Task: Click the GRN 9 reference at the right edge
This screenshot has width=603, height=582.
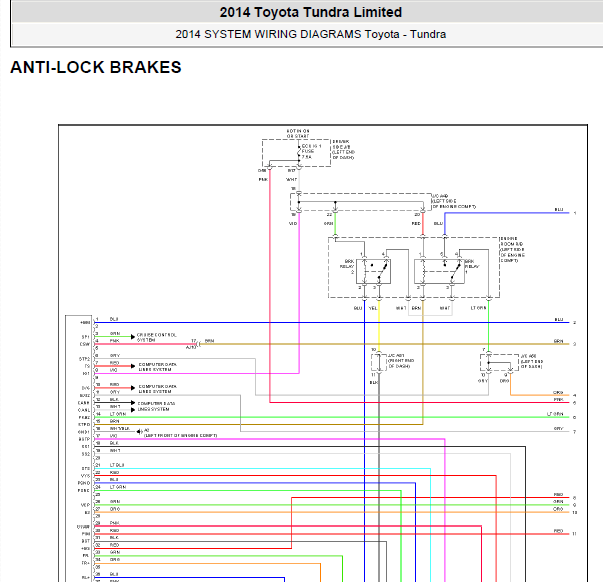Action: [565, 503]
